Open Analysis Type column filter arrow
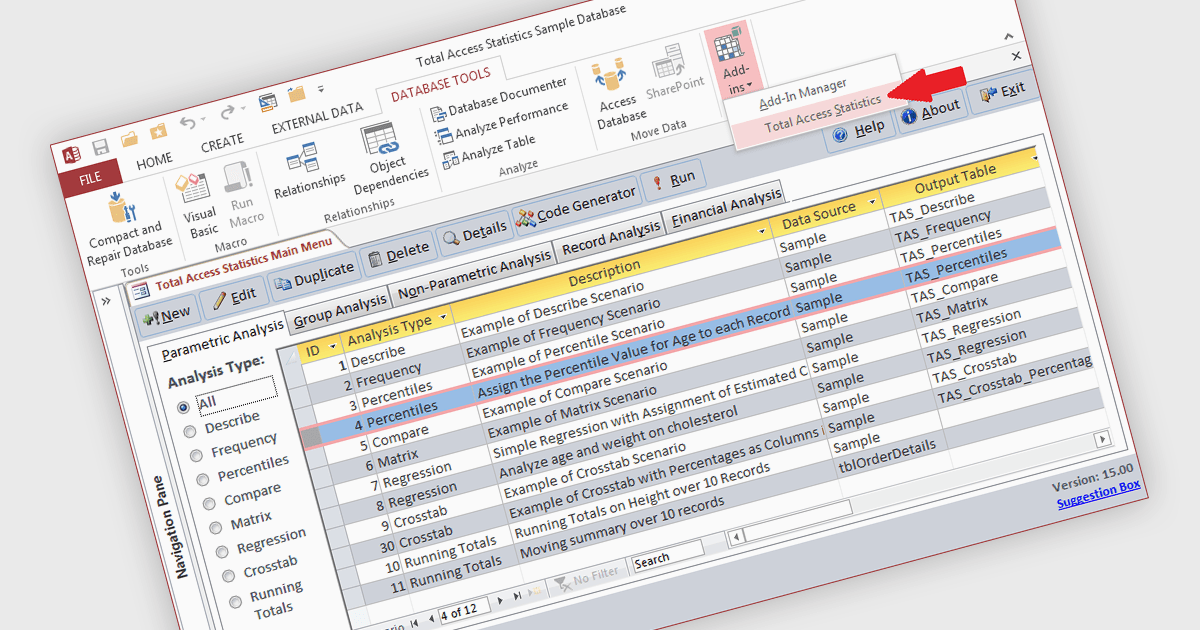The width and height of the screenshot is (1200, 630). (x=445, y=316)
